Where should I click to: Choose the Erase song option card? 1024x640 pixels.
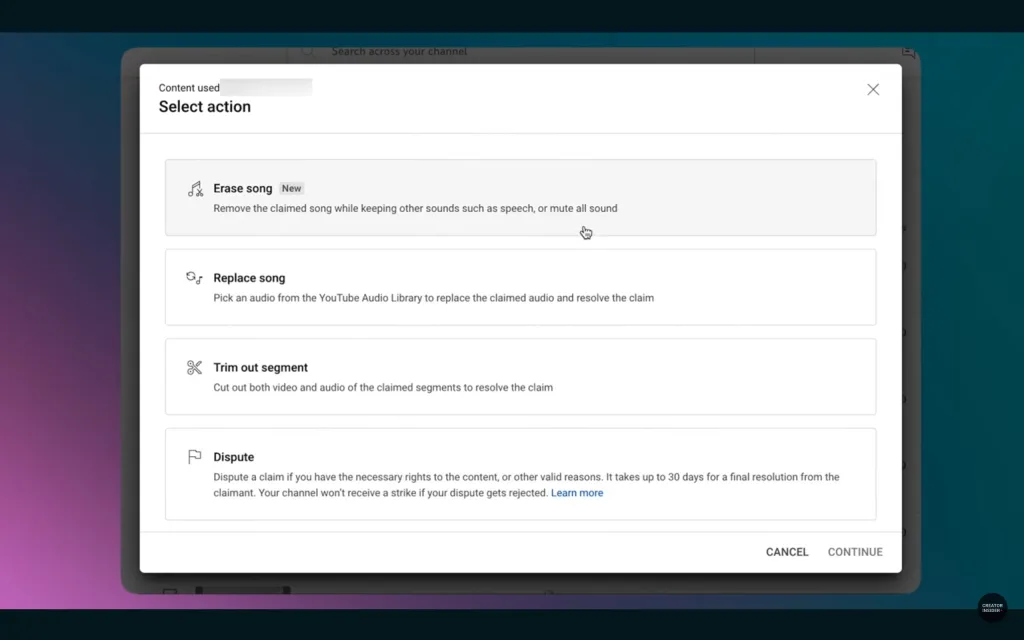point(520,197)
